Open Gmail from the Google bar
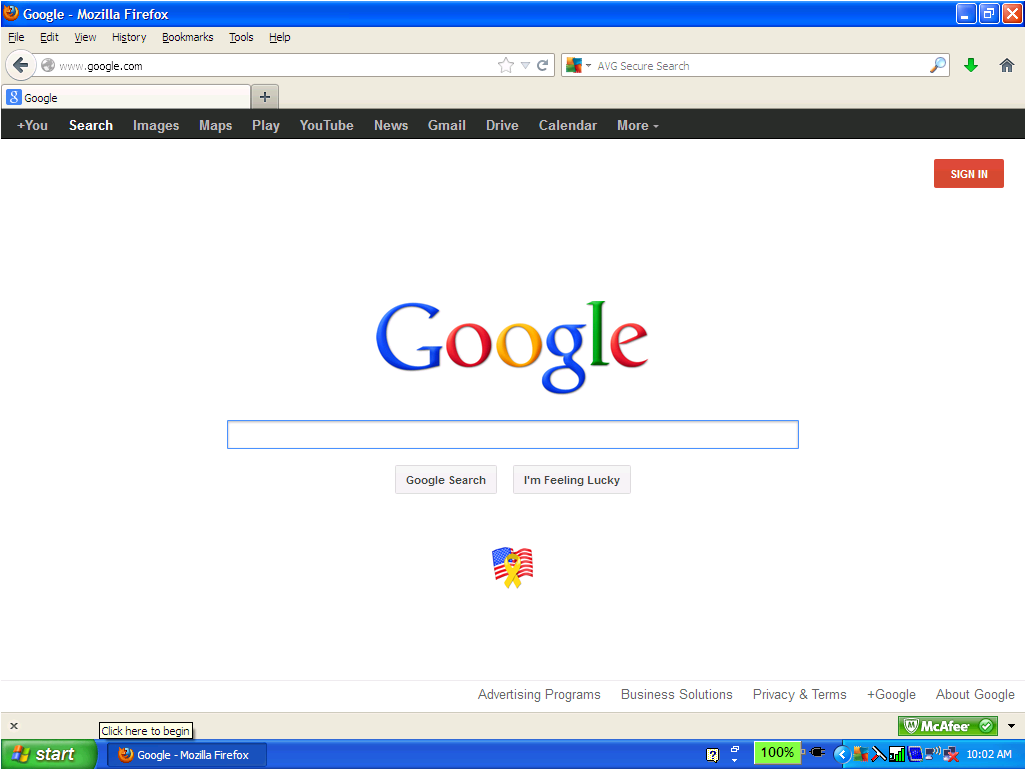The width and height of the screenshot is (1026, 770). pos(447,125)
